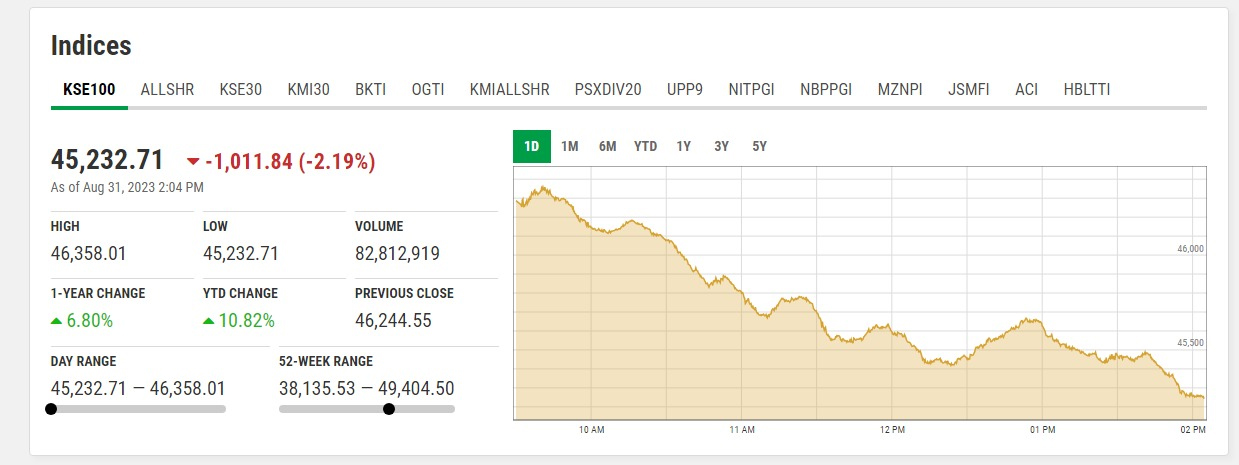Switch to the KMI30 tab
The width and height of the screenshot is (1239, 465).
[x=308, y=89]
